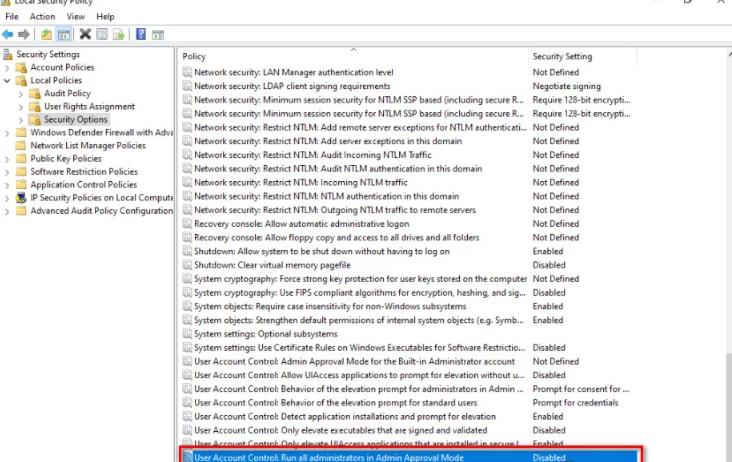Select Advanced Audit Policy Configuration tree item

click(x=101, y=211)
